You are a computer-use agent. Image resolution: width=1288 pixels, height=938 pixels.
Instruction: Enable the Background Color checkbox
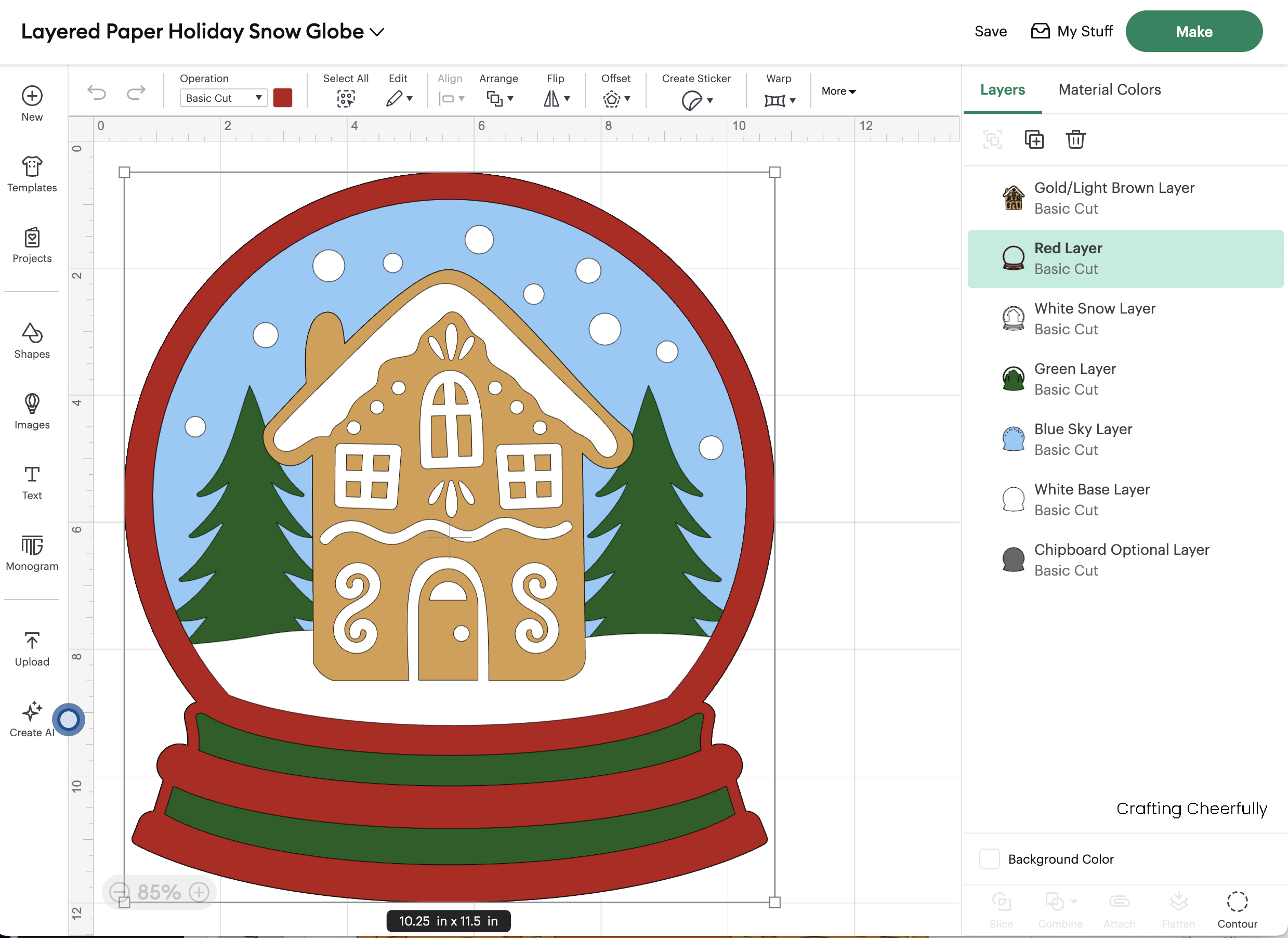tap(989, 859)
